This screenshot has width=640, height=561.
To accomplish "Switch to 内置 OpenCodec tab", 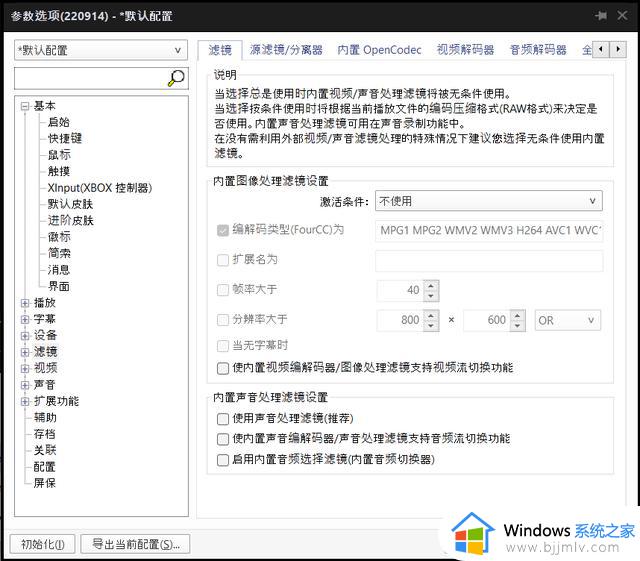I will 379,50.
